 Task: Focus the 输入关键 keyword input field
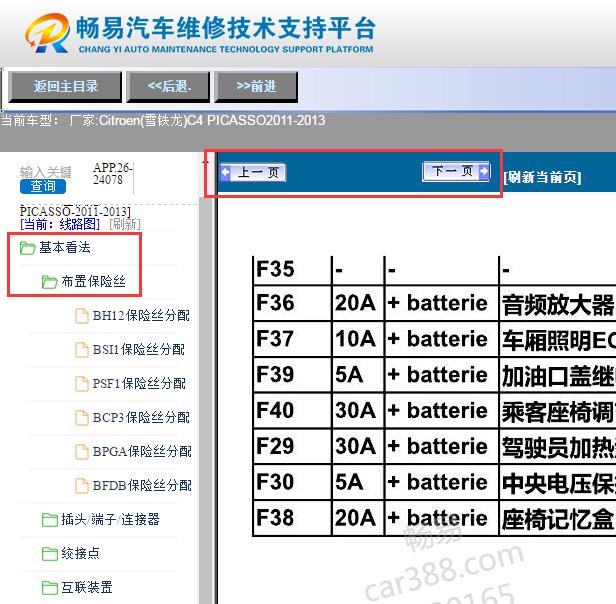[x=46, y=172]
